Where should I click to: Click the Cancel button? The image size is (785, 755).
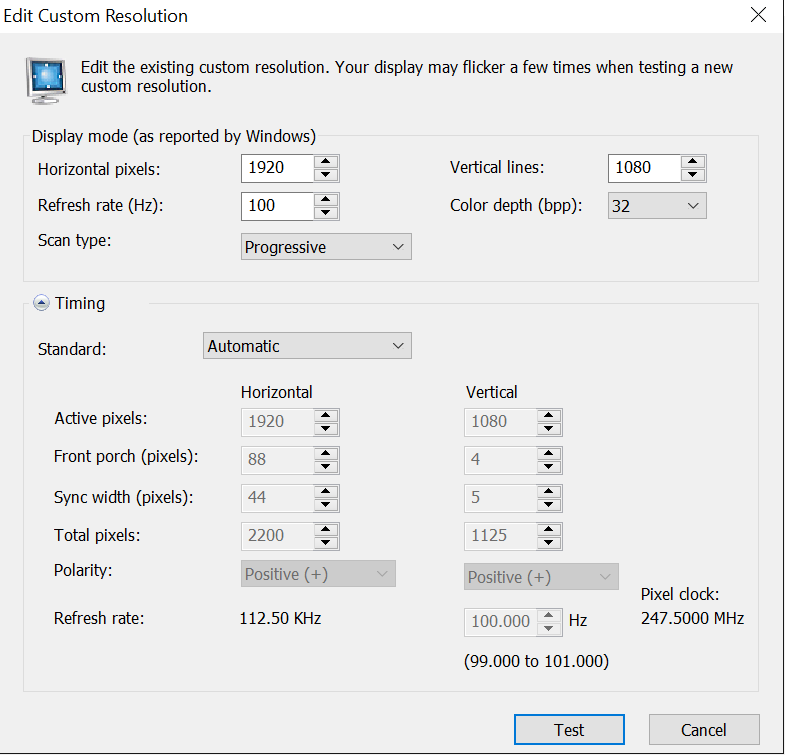pos(704,730)
